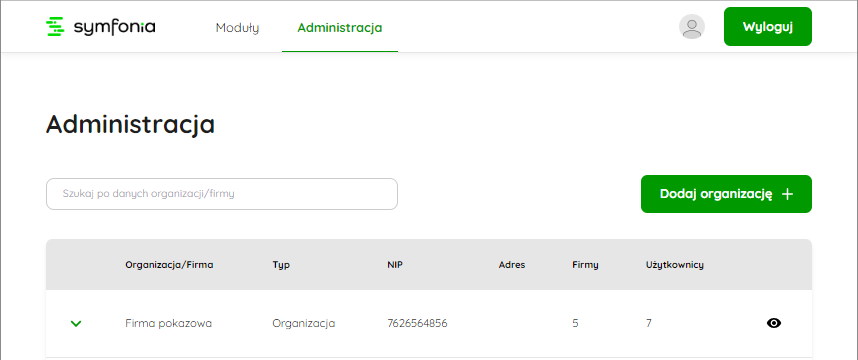The height and width of the screenshot is (360, 858).
Task: Focus the organization search field
Action: (222, 194)
